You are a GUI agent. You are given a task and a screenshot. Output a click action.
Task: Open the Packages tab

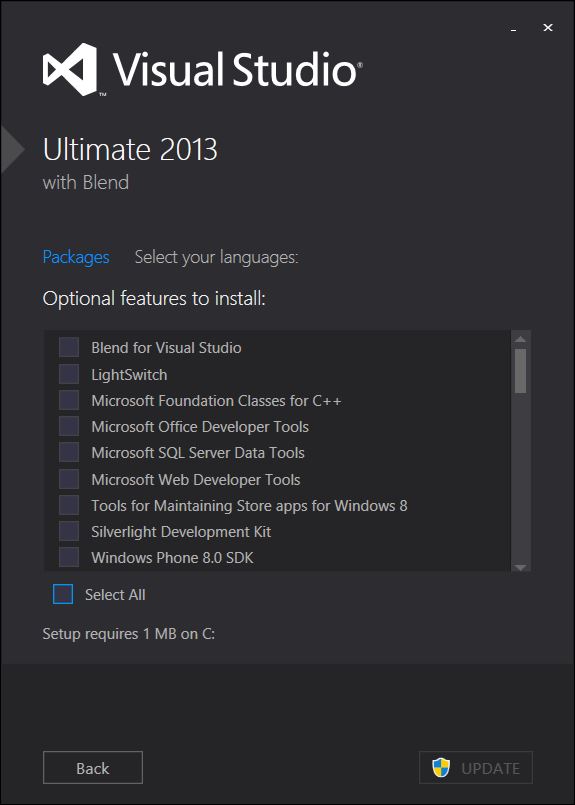(76, 257)
